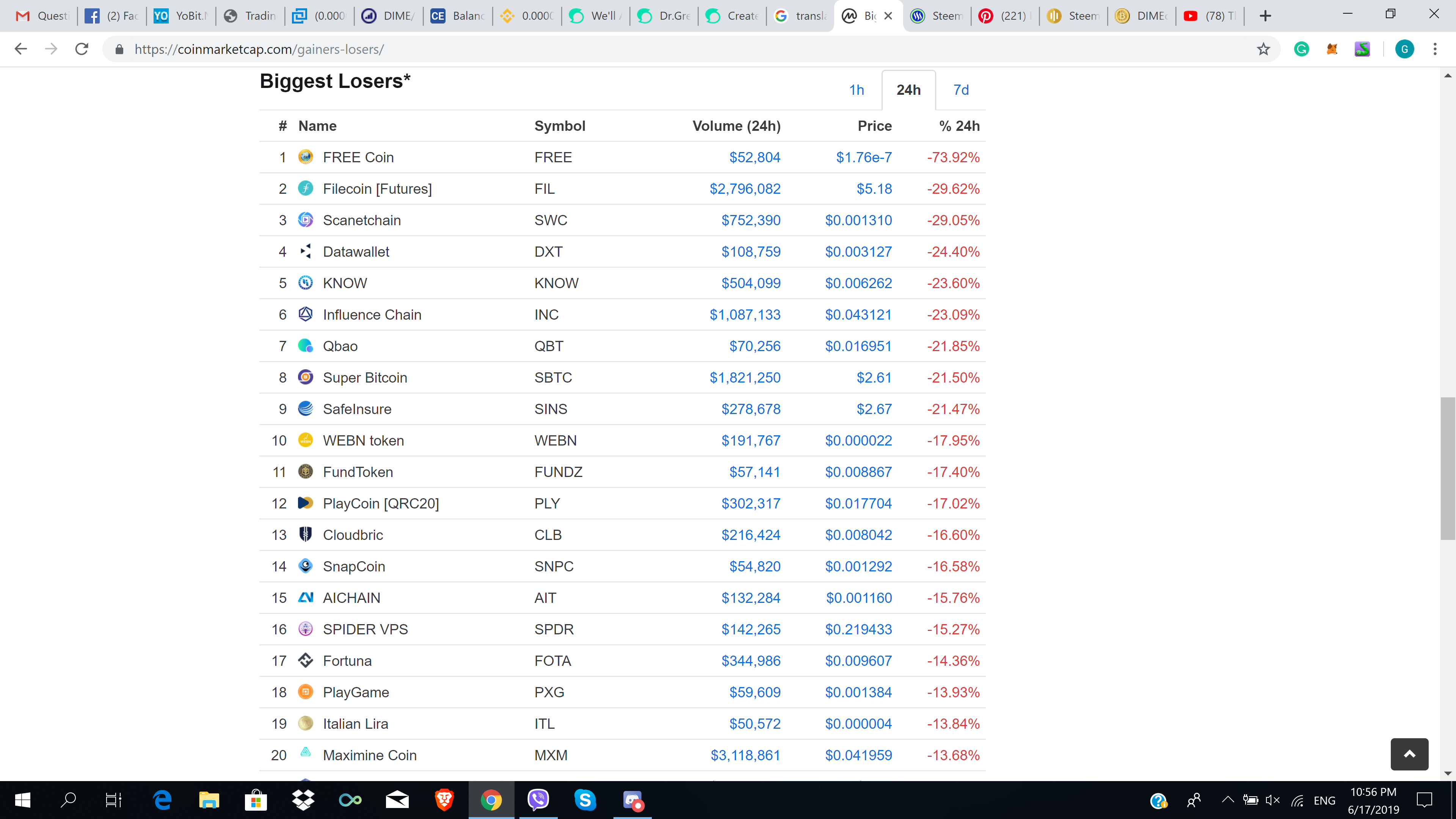Open the Influence Chain link
The width and height of the screenshot is (1456, 819).
click(x=372, y=315)
